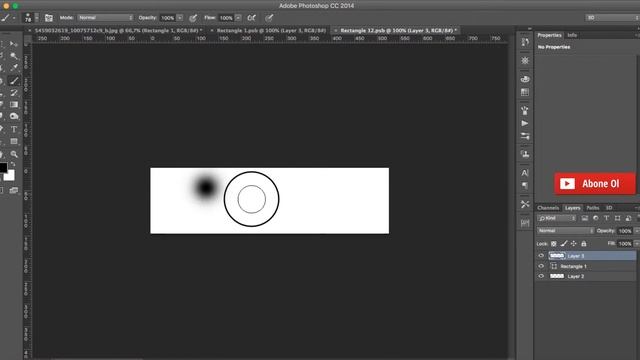640x360 pixels.
Task: Filter layers by type layers
Action: (x=607, y=218)
